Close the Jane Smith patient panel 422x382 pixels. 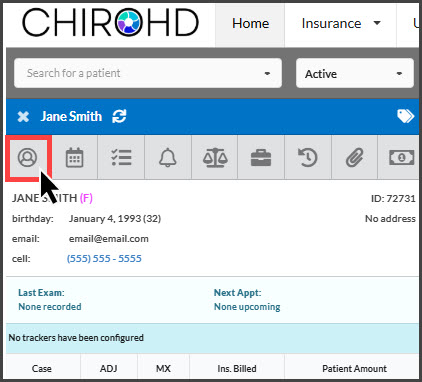pyautogui.click(x=23, y=117)
